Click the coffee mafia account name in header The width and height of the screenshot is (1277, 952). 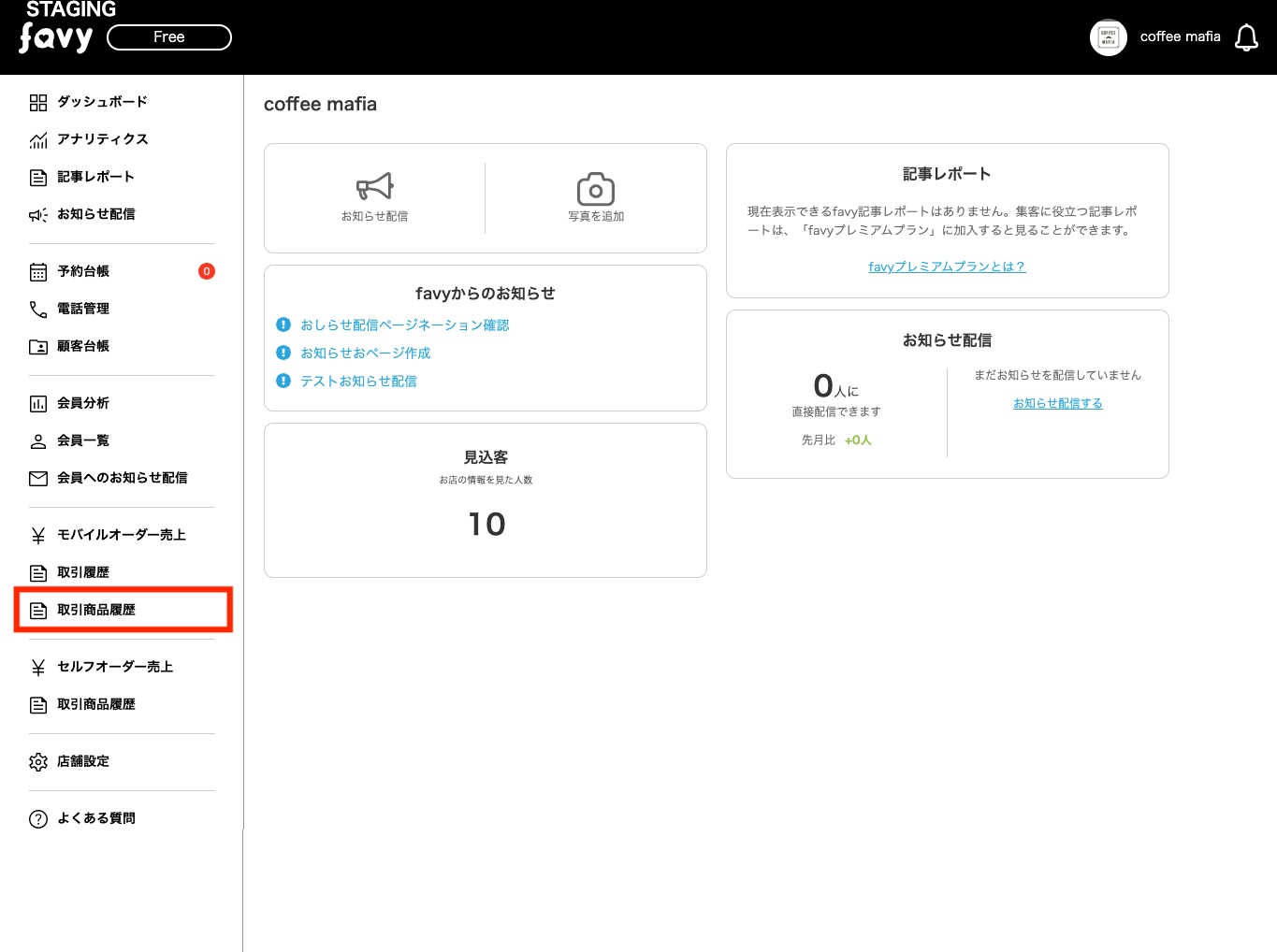pyautogui.click(x=1180, y=36)
